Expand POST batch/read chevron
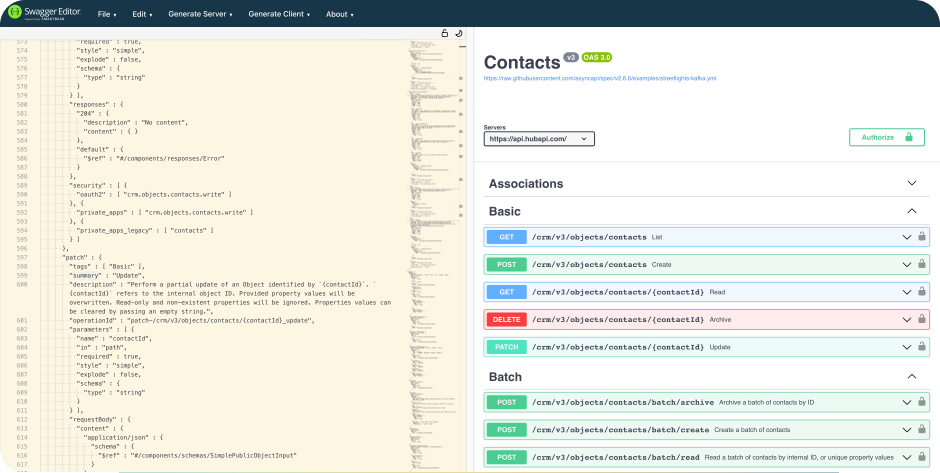The height and width of the screenshot is (473, 940). coord(907,457)
